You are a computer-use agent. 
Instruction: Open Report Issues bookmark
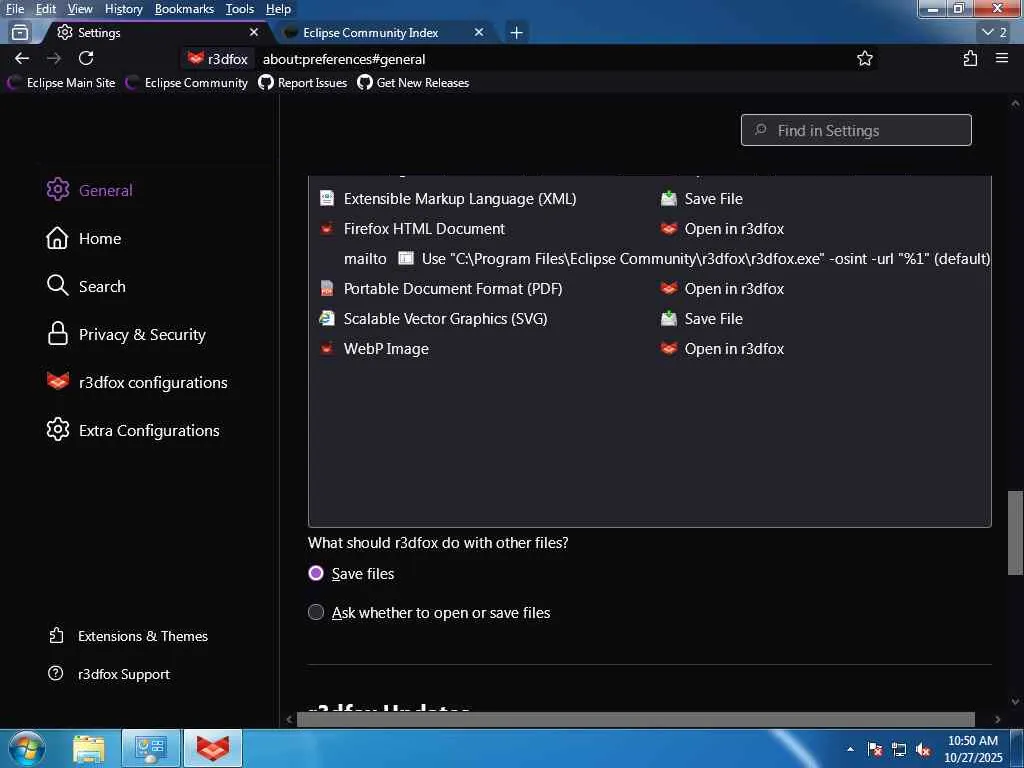point(302,83)
